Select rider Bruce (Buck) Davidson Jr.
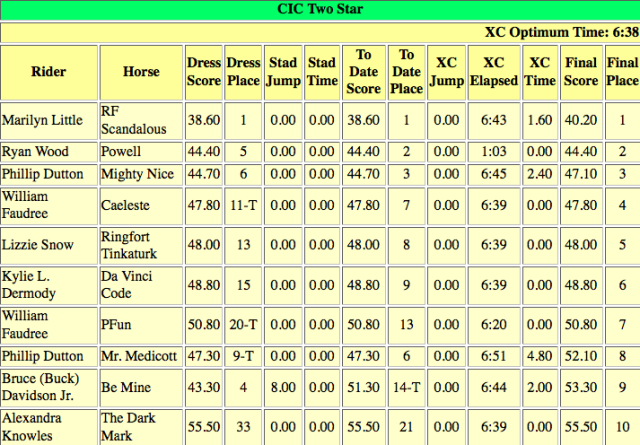The width and height of the screenshot is (640, 445). [x=40, y=387]
